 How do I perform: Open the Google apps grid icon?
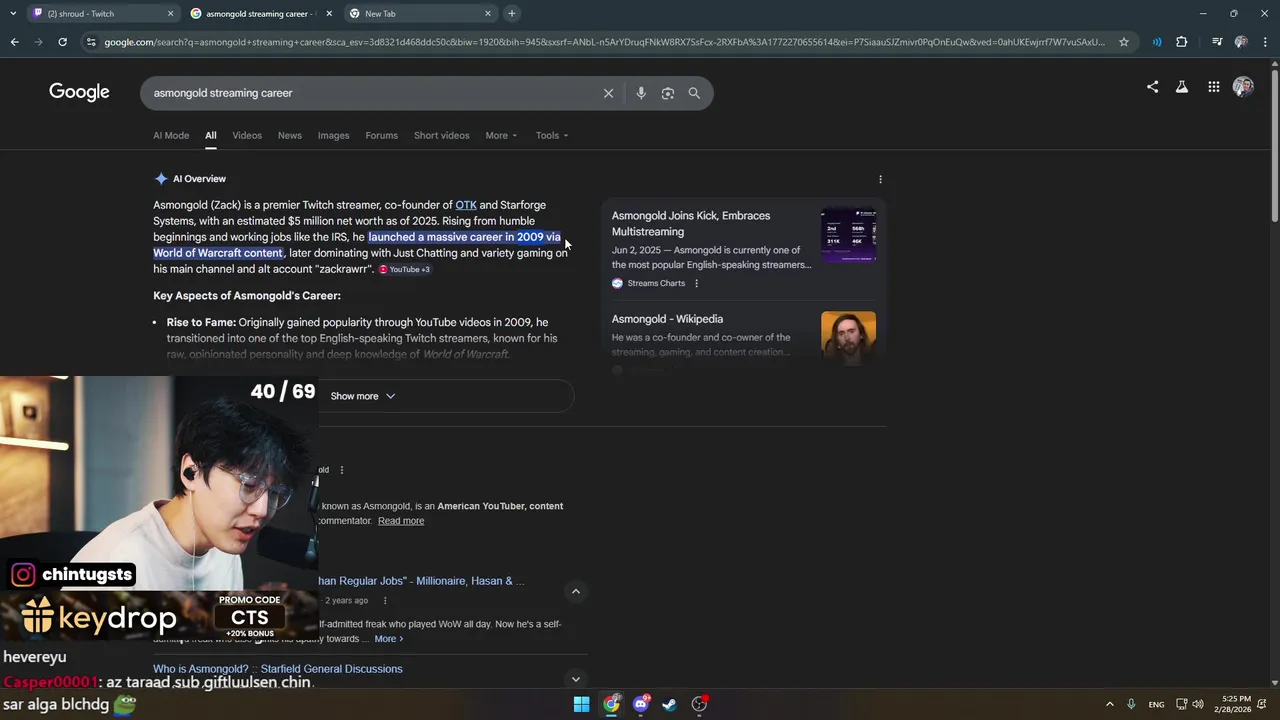[1213, 87]
